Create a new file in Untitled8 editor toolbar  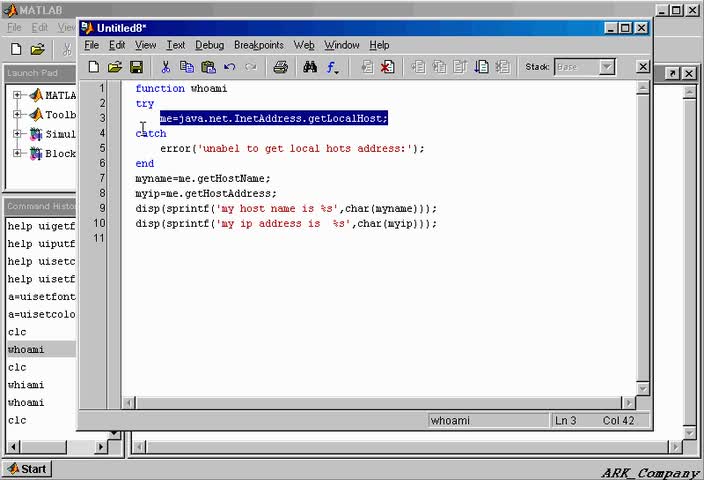[x=93, y=67]
